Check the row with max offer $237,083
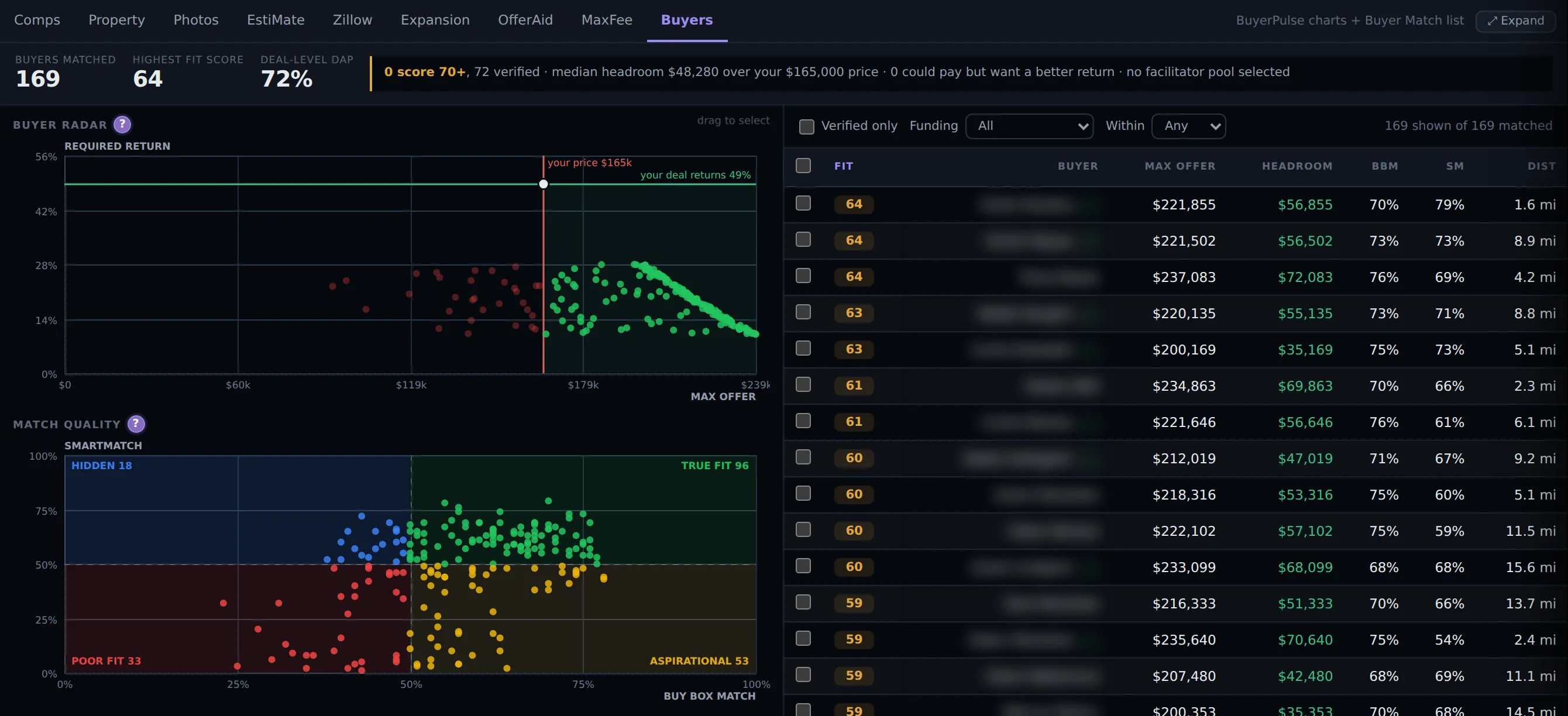This screenshot has width=1568, height=716. coord(803,276)
